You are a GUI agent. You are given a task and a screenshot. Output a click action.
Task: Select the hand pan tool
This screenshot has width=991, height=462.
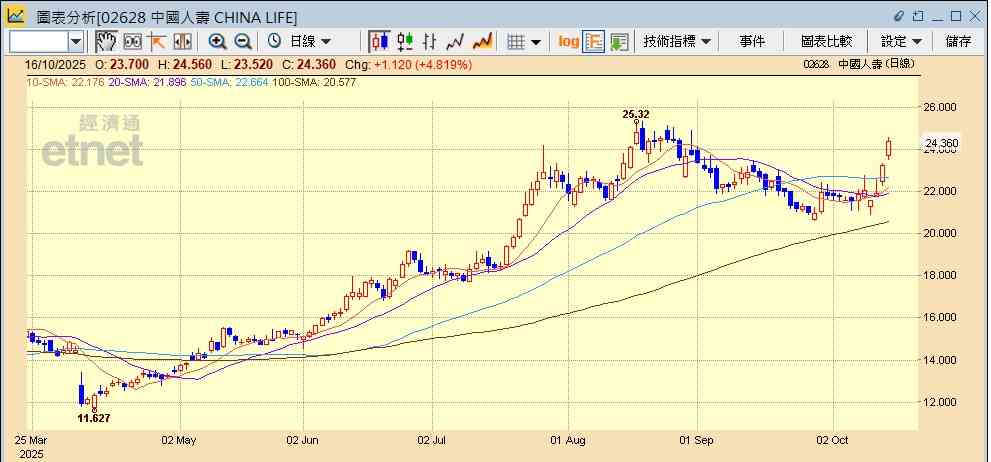coord(106,41)
